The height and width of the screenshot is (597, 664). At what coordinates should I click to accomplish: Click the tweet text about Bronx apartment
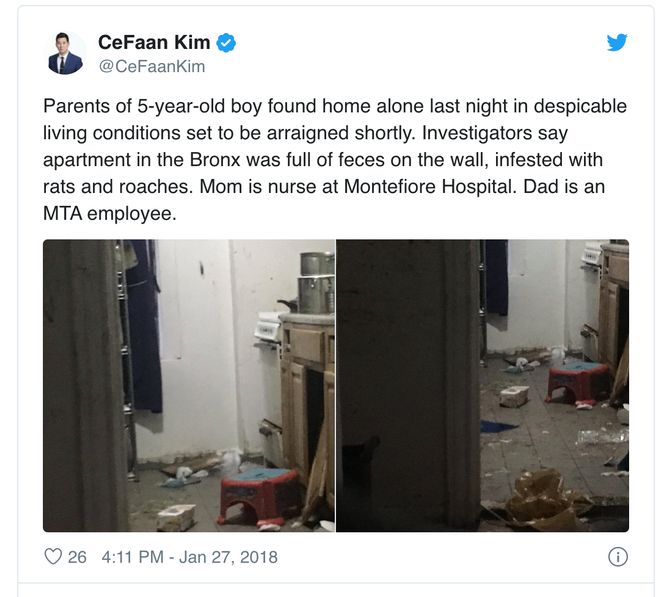coord(335,160)
